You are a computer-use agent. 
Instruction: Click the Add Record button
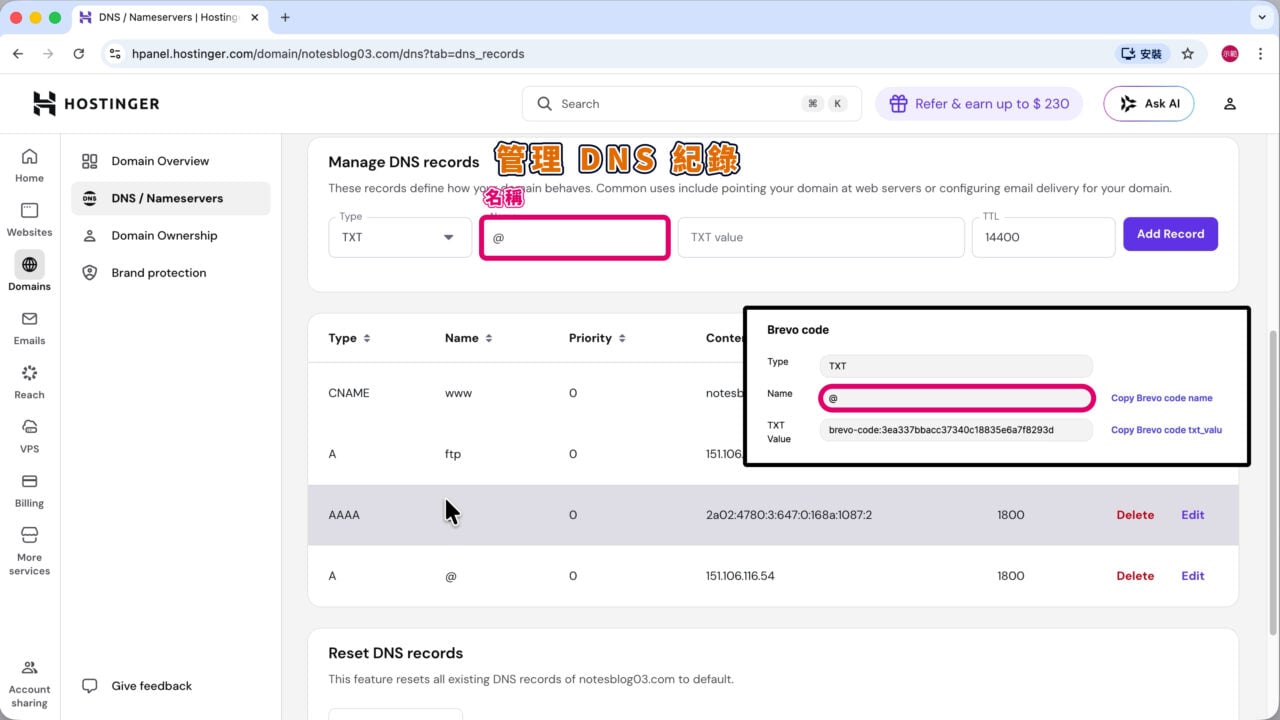click(x=1170, y=234)
